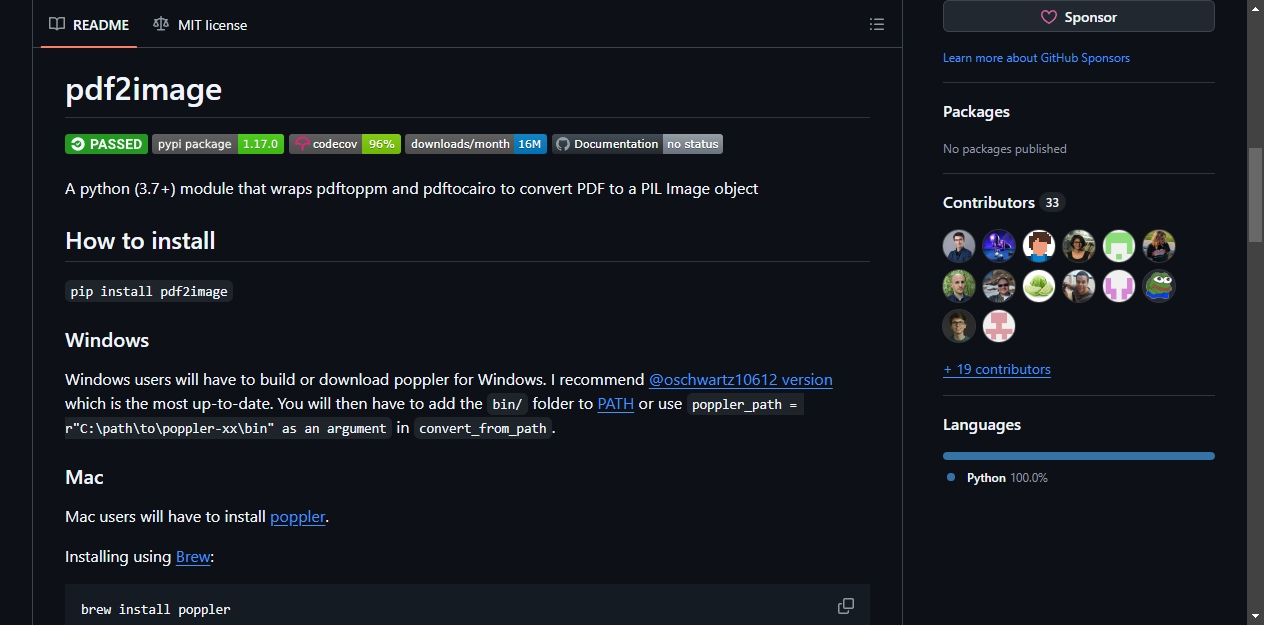Open the purple identicon contributor avatar

(x=1119, y=286)
